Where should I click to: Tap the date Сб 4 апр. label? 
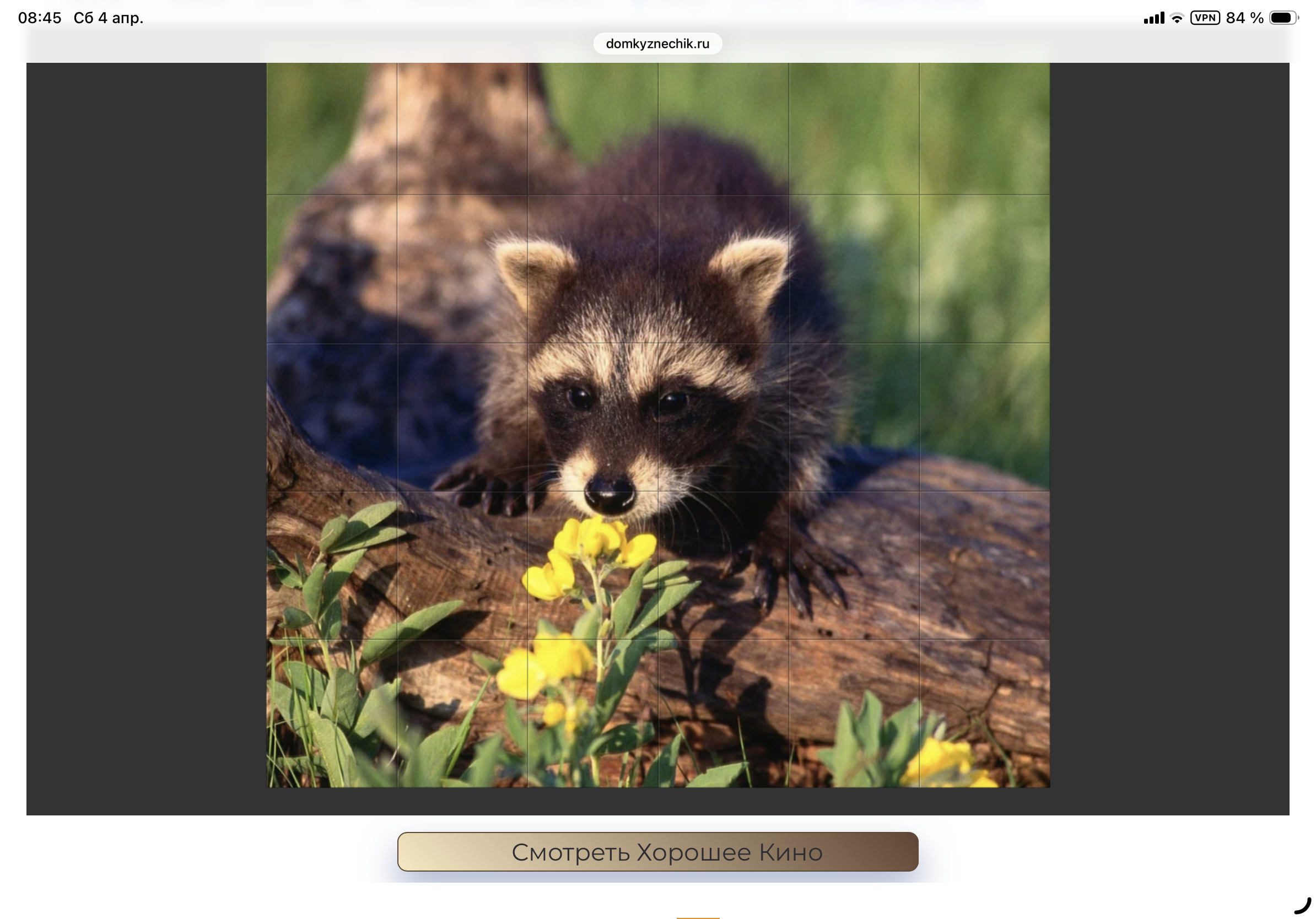coord(109,18)
